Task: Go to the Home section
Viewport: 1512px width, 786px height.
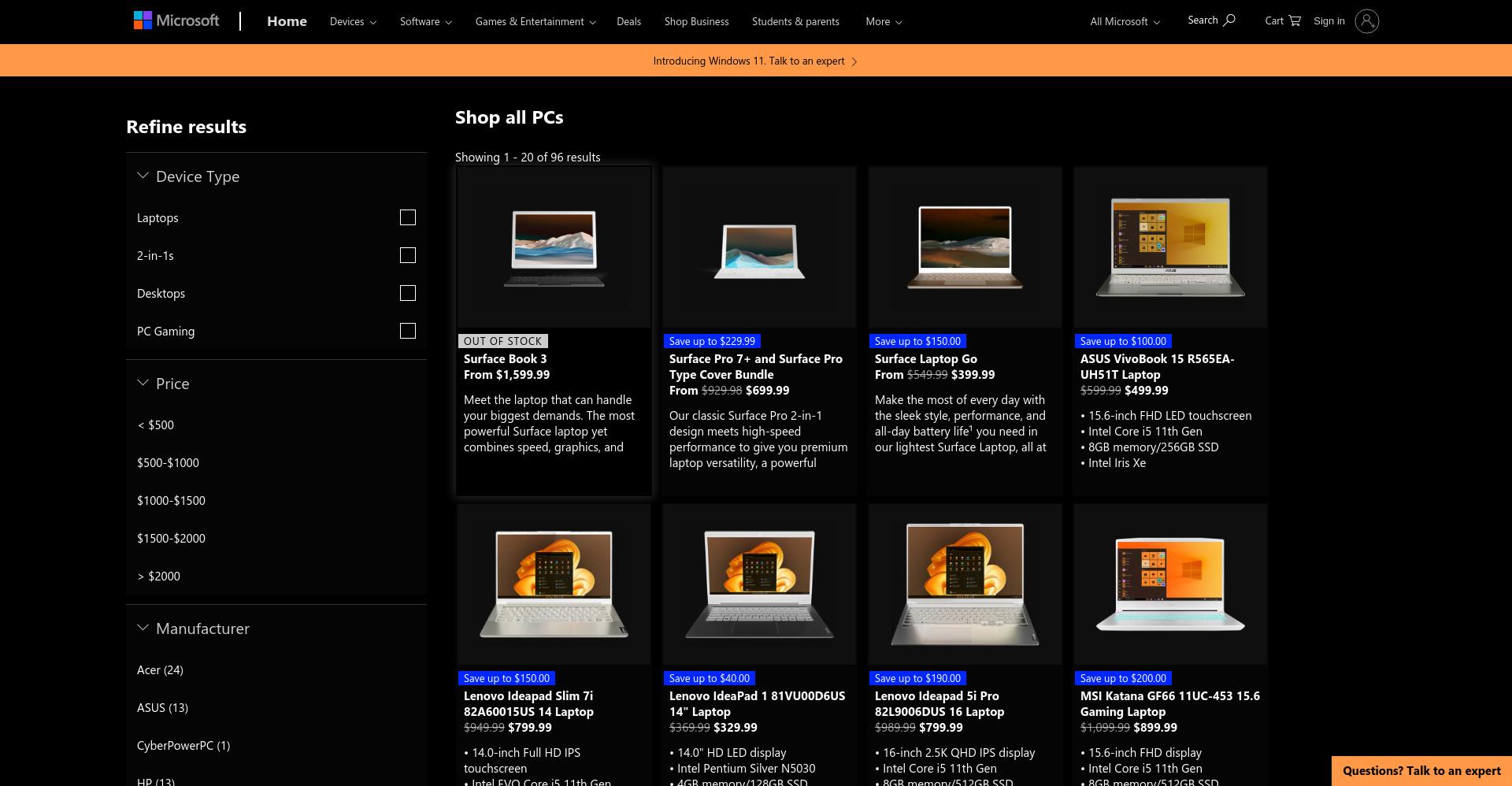Action: tap(287, 21)
